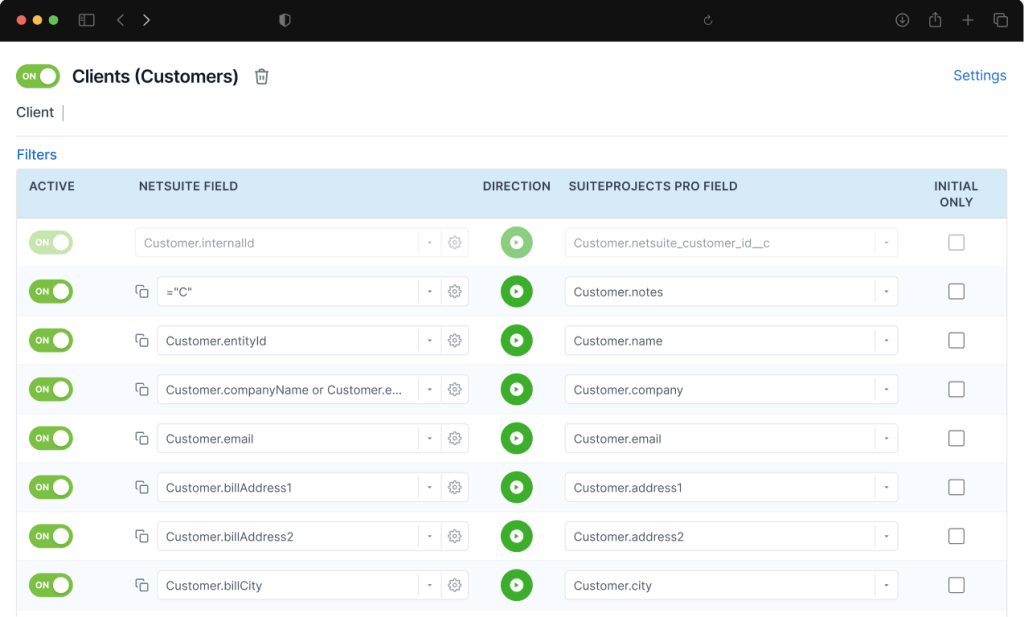The image size is (1024, 617).
Task: Click direction arrow for Customer.notes row
Action: click(x=517, y=291)
